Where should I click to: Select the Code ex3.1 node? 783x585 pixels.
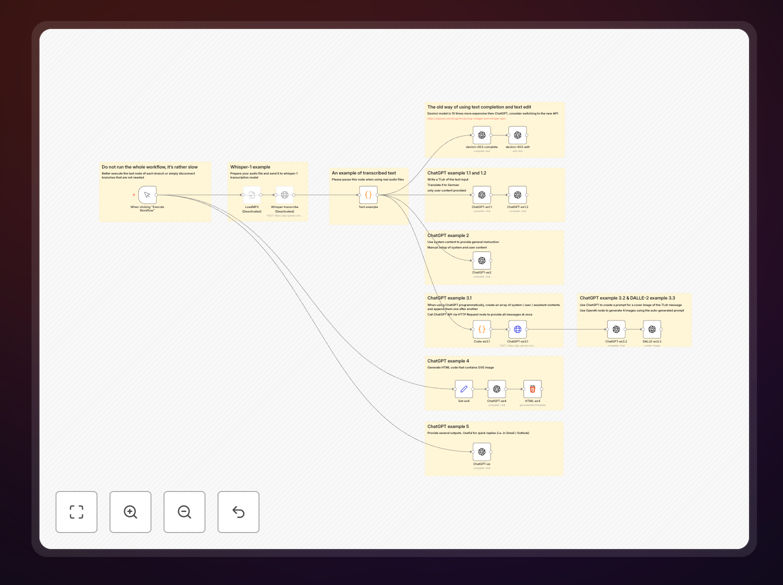coord(482,329)
